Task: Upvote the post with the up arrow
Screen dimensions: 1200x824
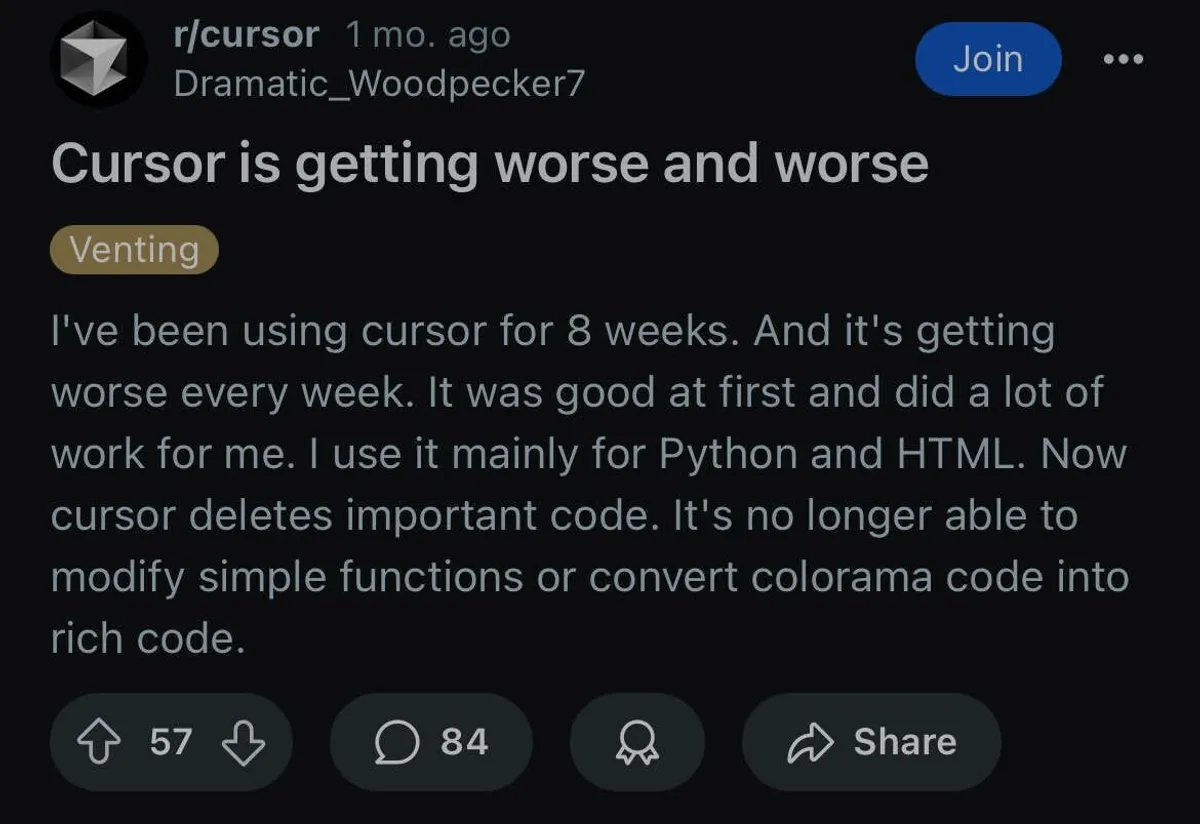Action: tap(100, 742)
